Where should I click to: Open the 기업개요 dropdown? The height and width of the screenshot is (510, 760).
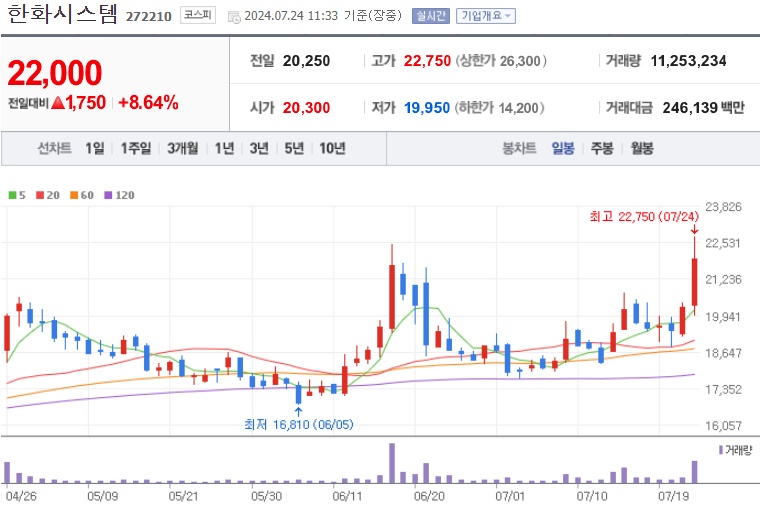point(486,16)
